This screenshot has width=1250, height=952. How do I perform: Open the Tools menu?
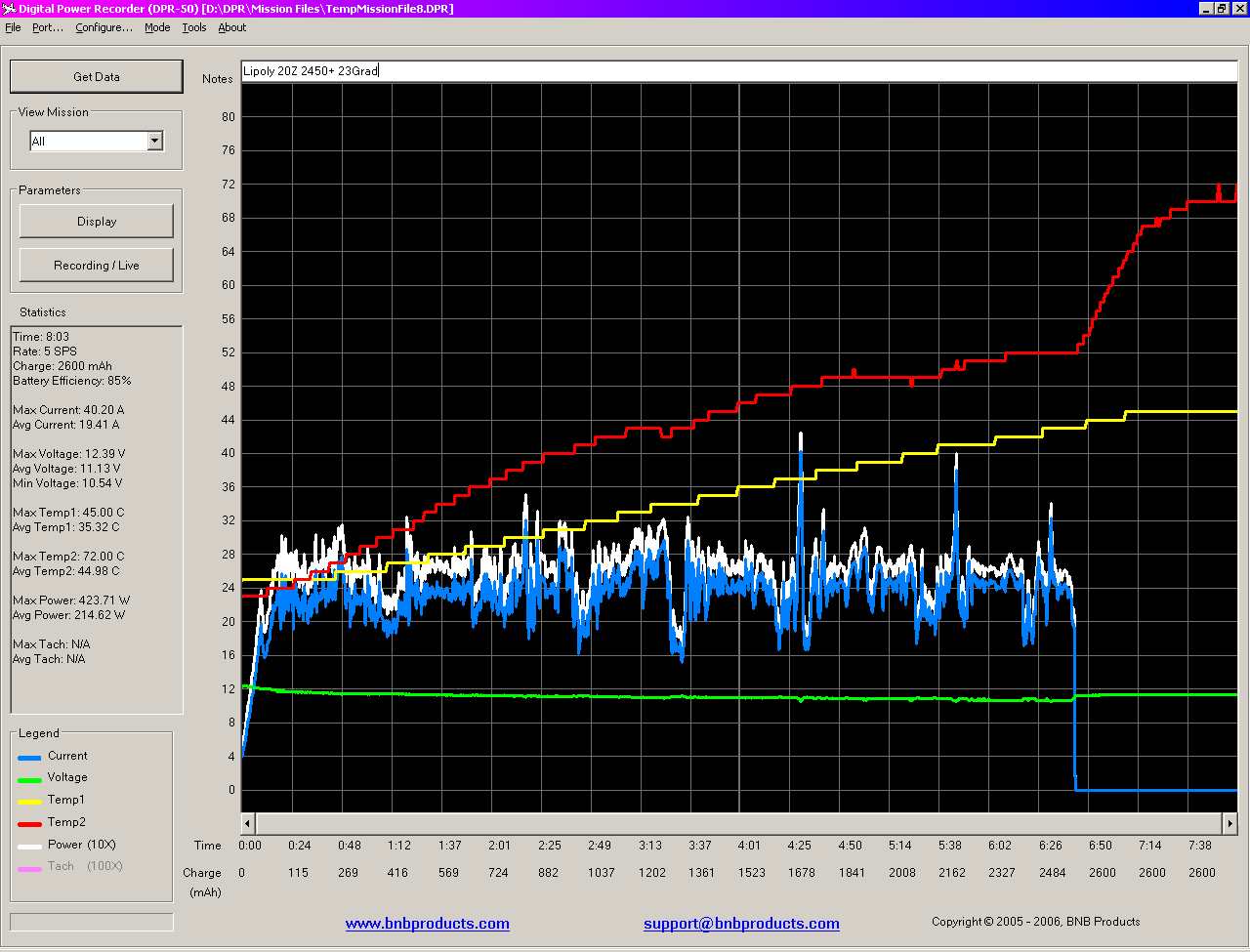(x=194, y=27)
